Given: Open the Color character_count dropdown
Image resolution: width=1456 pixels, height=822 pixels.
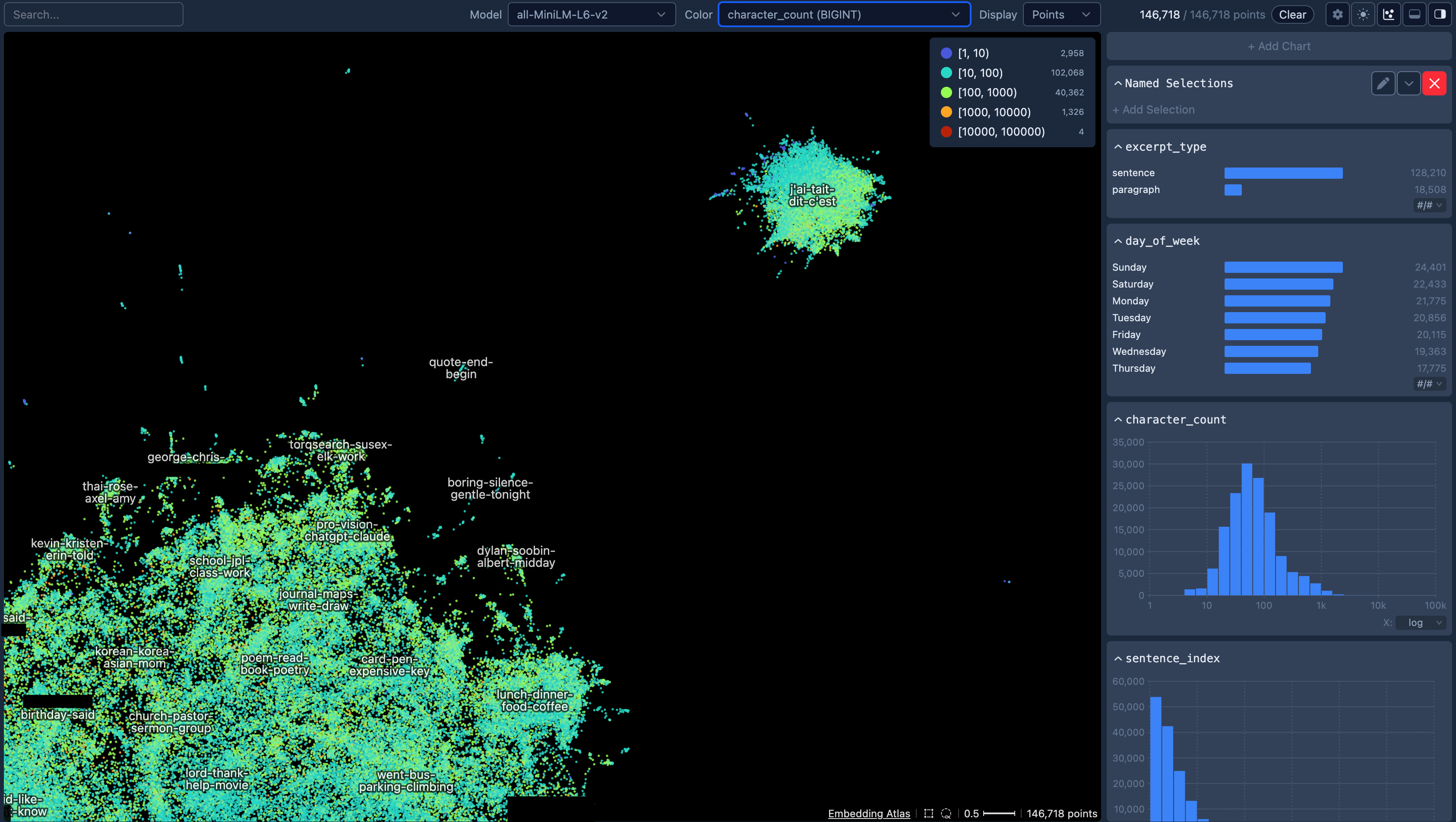Looking at the screenshot, I should pyautogui.click(x=843, y=15).
